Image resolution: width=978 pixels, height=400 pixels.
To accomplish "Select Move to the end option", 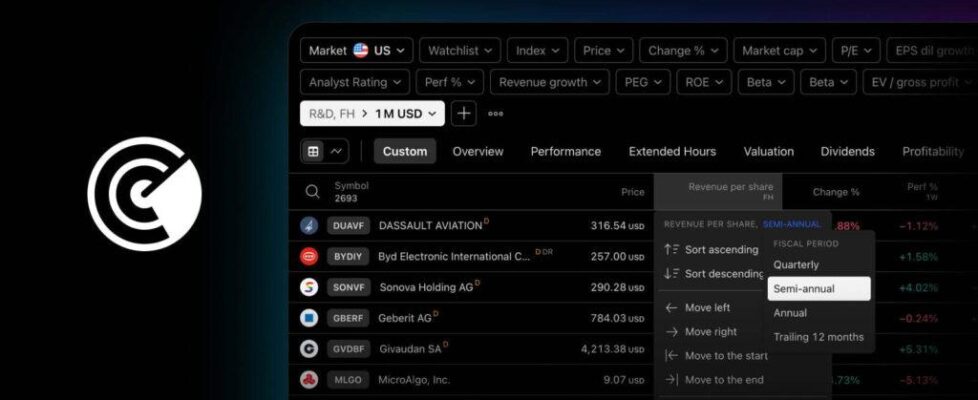I will (x=713, y=379).
